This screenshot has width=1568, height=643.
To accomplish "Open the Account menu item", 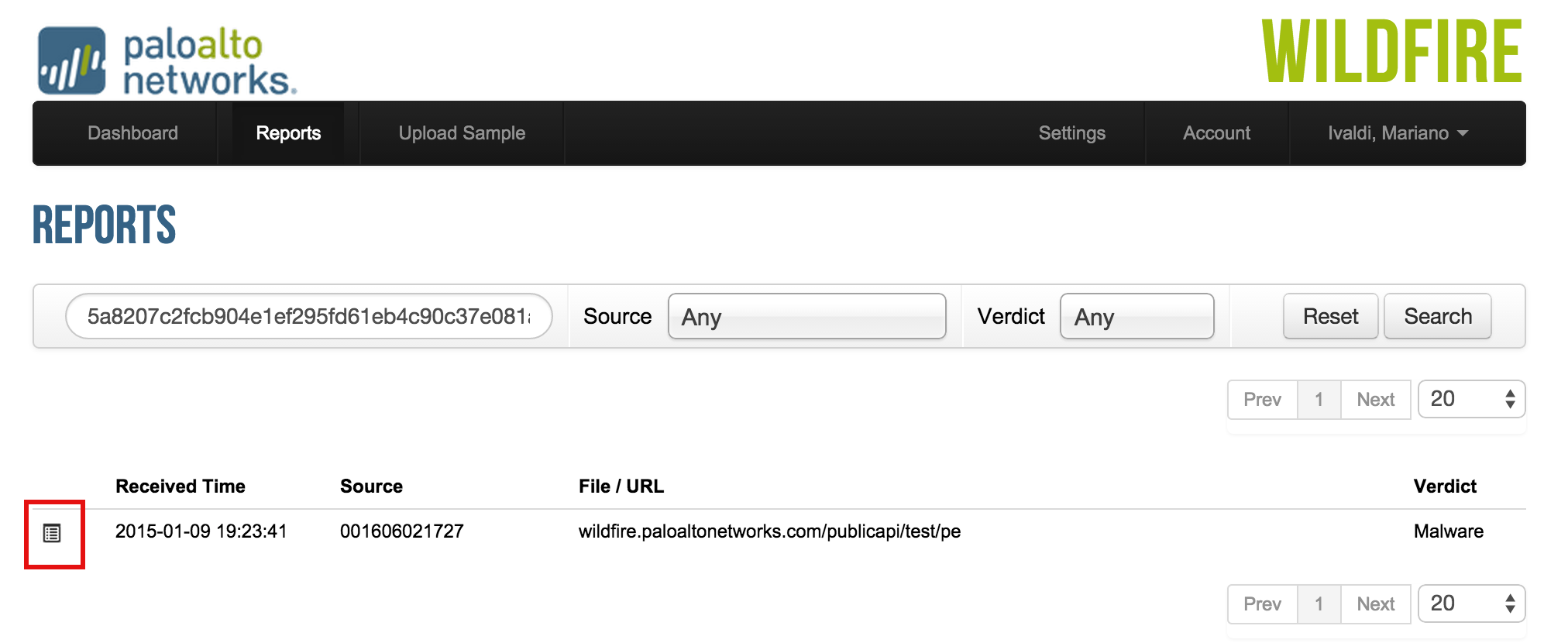I will 1216,133.
